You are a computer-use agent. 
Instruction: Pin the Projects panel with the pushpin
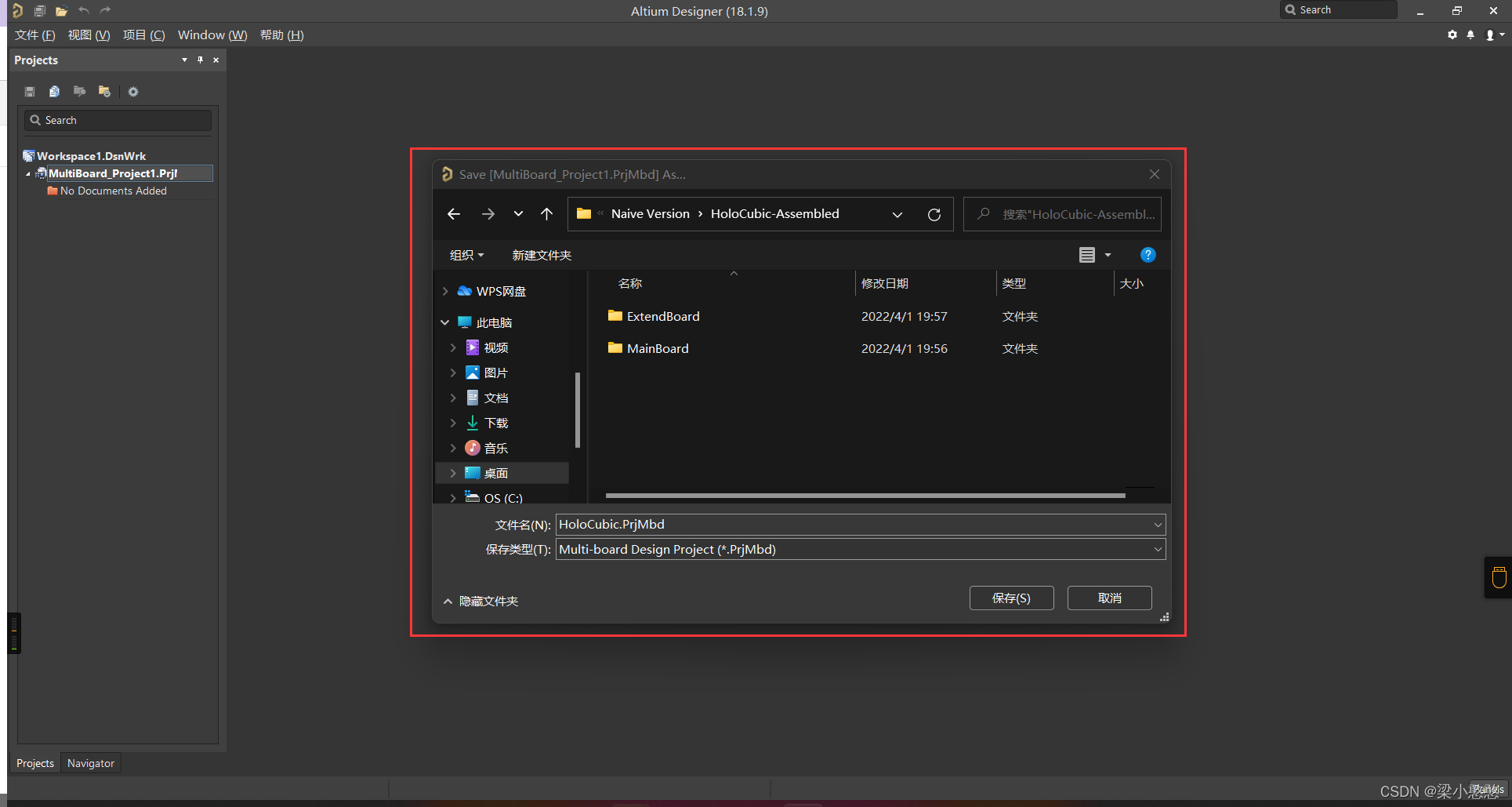pyautogui.click(x=200, y=60)
